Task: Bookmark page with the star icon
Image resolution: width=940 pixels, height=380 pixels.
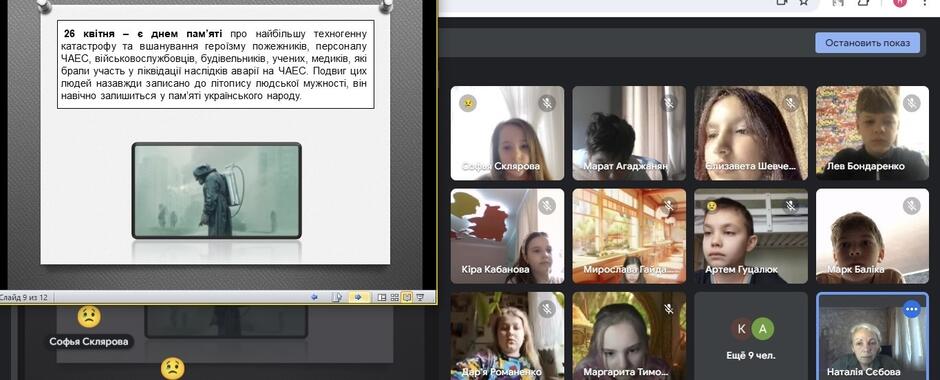Action: (804, 3)
